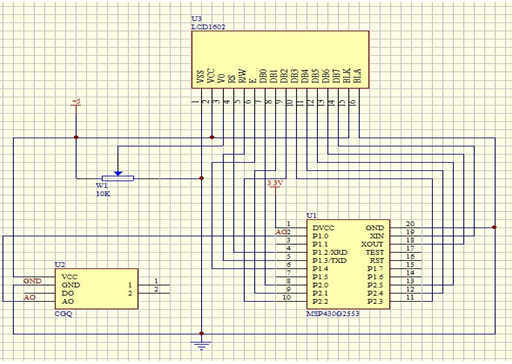
Task: Select the ground symbol at bottom
Action: tap(201, 345)
